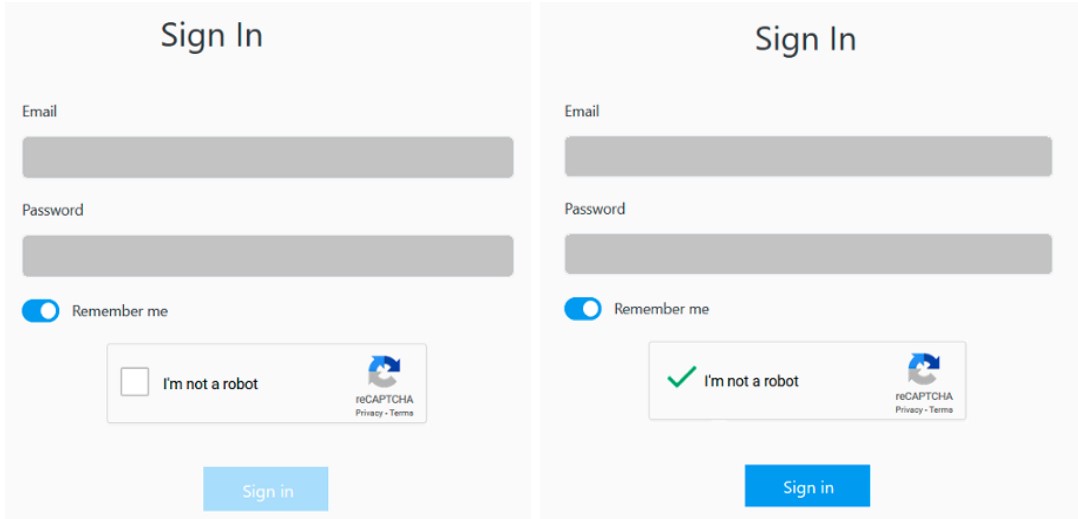Focus the Password field in the verified form
1078x519 pixels.
(808, 254)
